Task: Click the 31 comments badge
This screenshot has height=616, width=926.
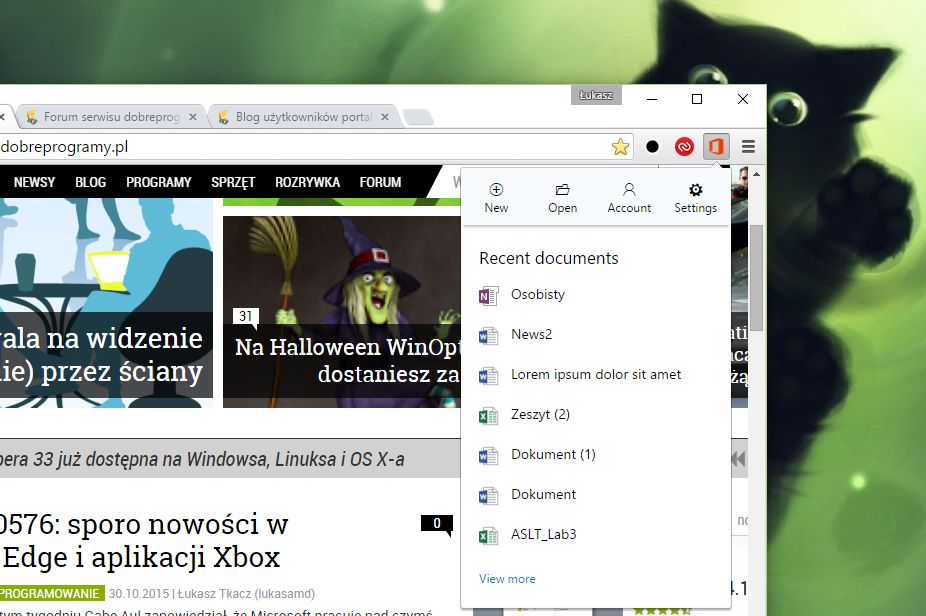Action: pos(246,317)
